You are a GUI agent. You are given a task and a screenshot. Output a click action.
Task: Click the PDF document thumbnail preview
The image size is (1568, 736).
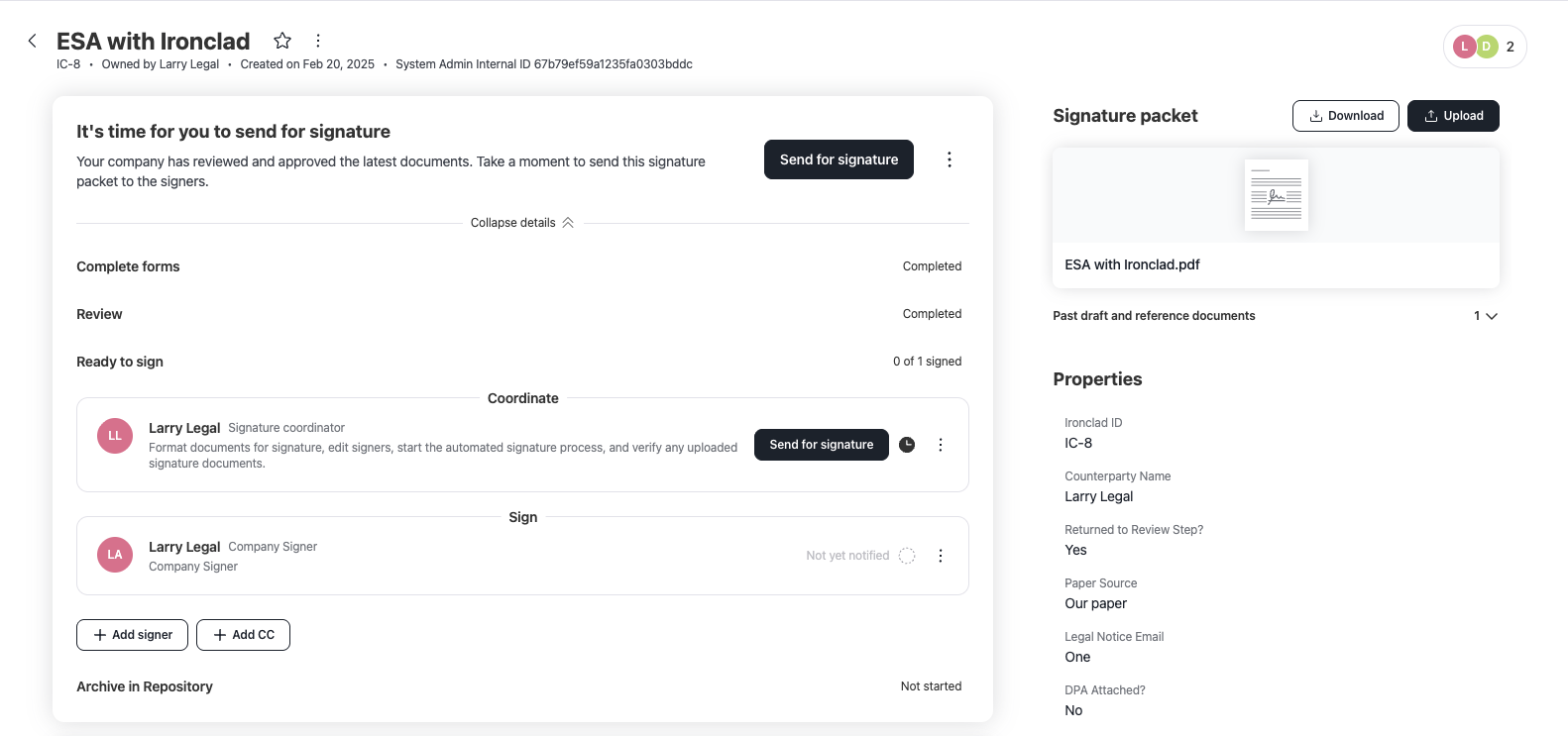click(1276, 194)
